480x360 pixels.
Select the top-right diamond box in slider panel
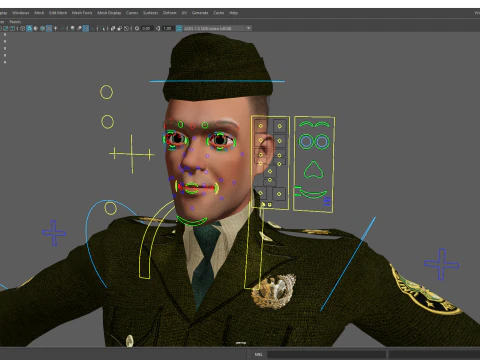click(x=280, y=126)
